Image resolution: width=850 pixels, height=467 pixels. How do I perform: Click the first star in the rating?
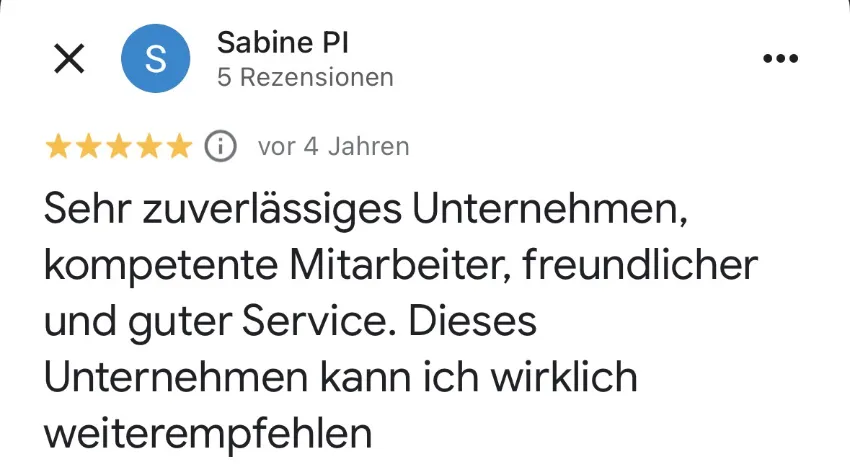pos(58,146)
